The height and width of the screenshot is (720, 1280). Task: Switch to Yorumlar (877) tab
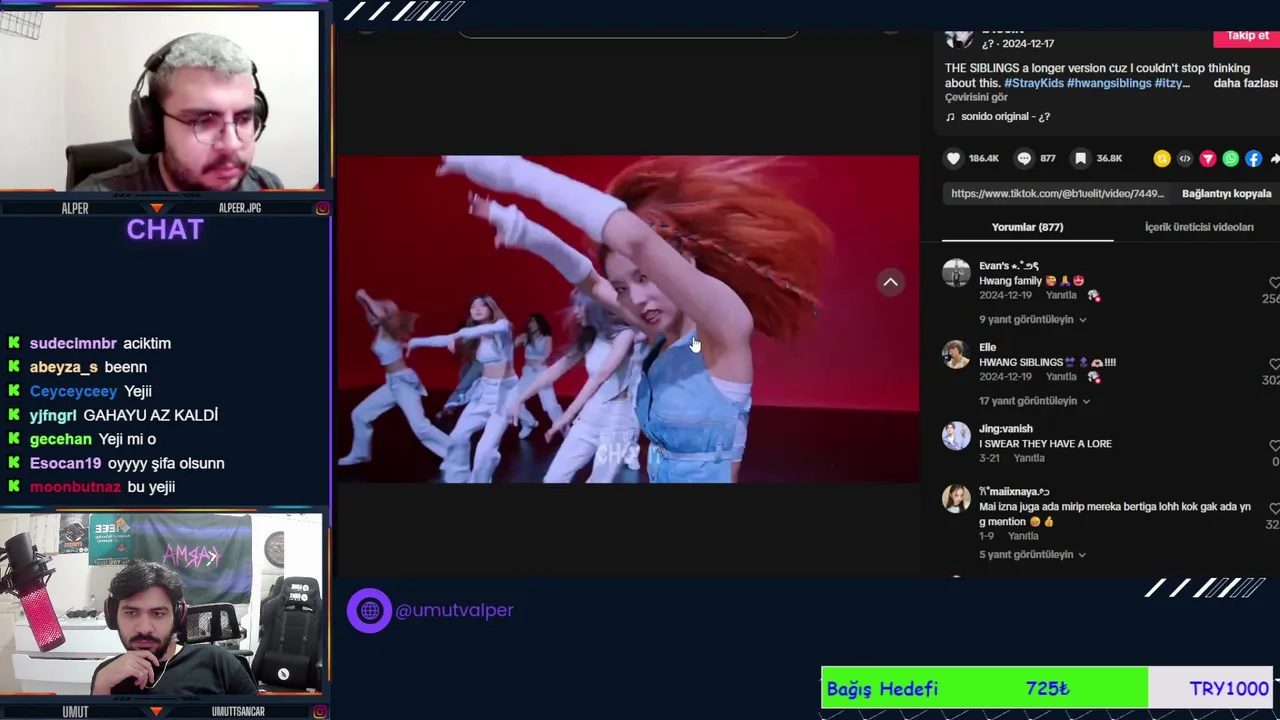(x=1027, y=227)
